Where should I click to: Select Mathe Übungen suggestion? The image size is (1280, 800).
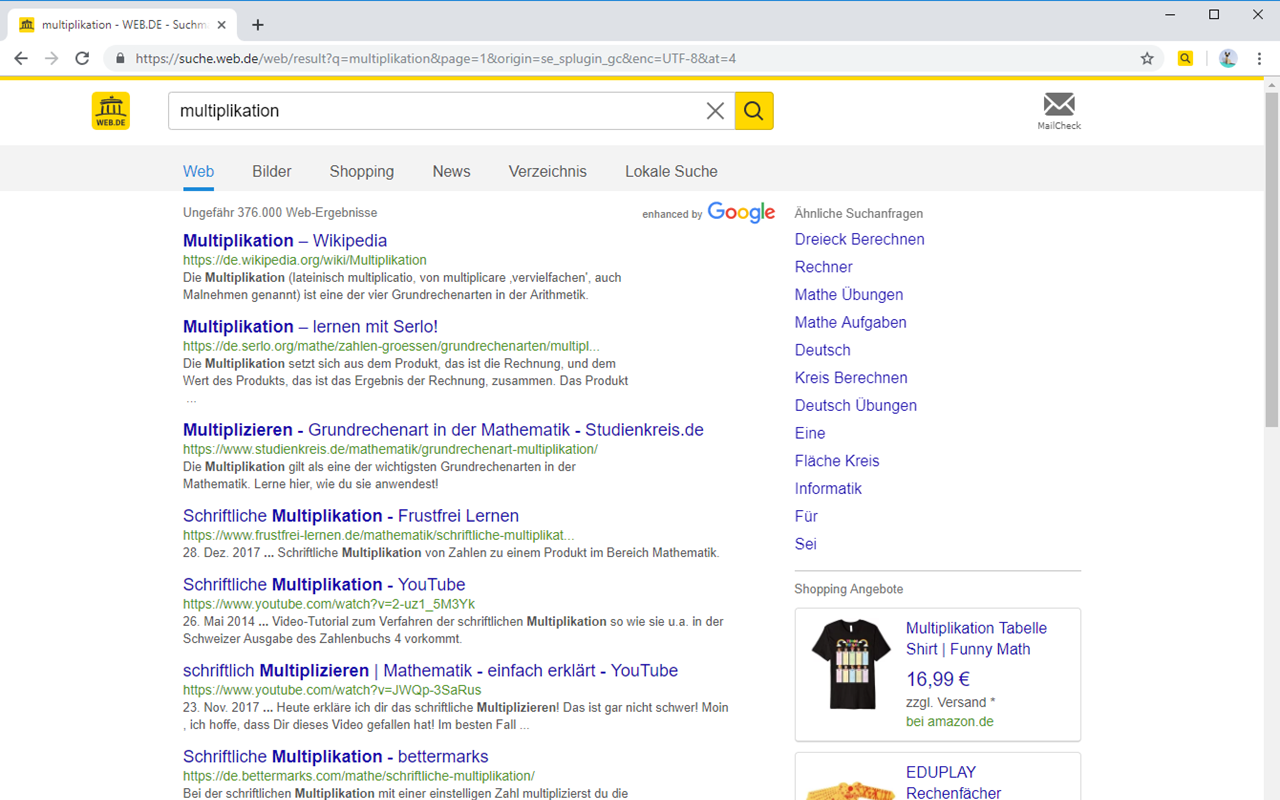[x=849, y=294]
